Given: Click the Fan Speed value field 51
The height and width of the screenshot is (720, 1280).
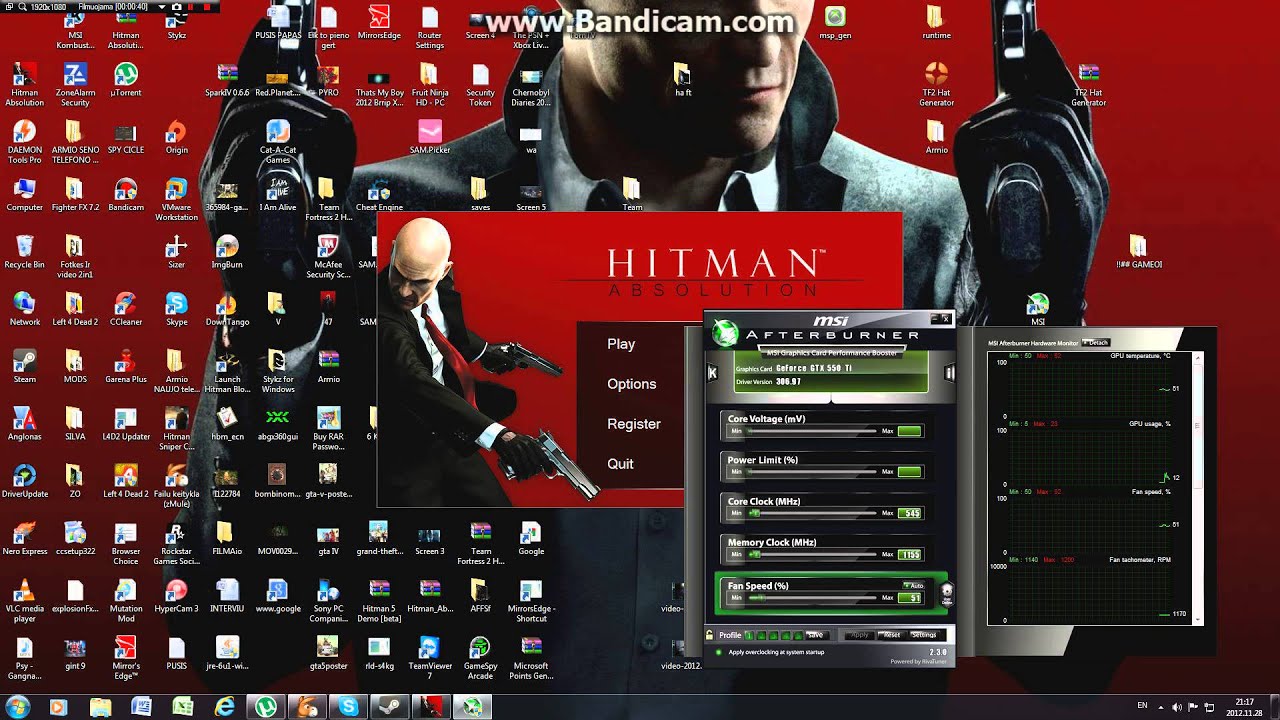Looking at the screenshot, I should [x=910, y=598].
